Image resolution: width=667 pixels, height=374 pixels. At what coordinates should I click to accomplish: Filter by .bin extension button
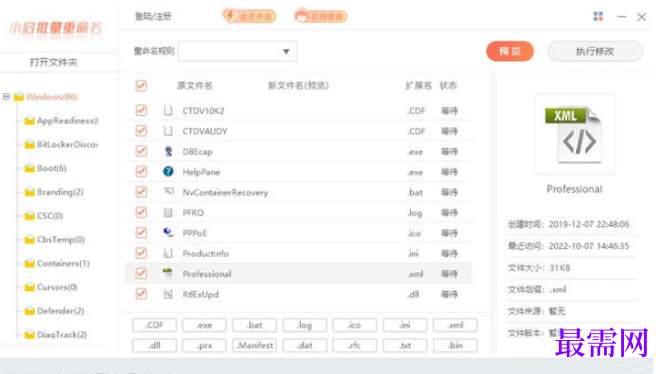(455, 345)
